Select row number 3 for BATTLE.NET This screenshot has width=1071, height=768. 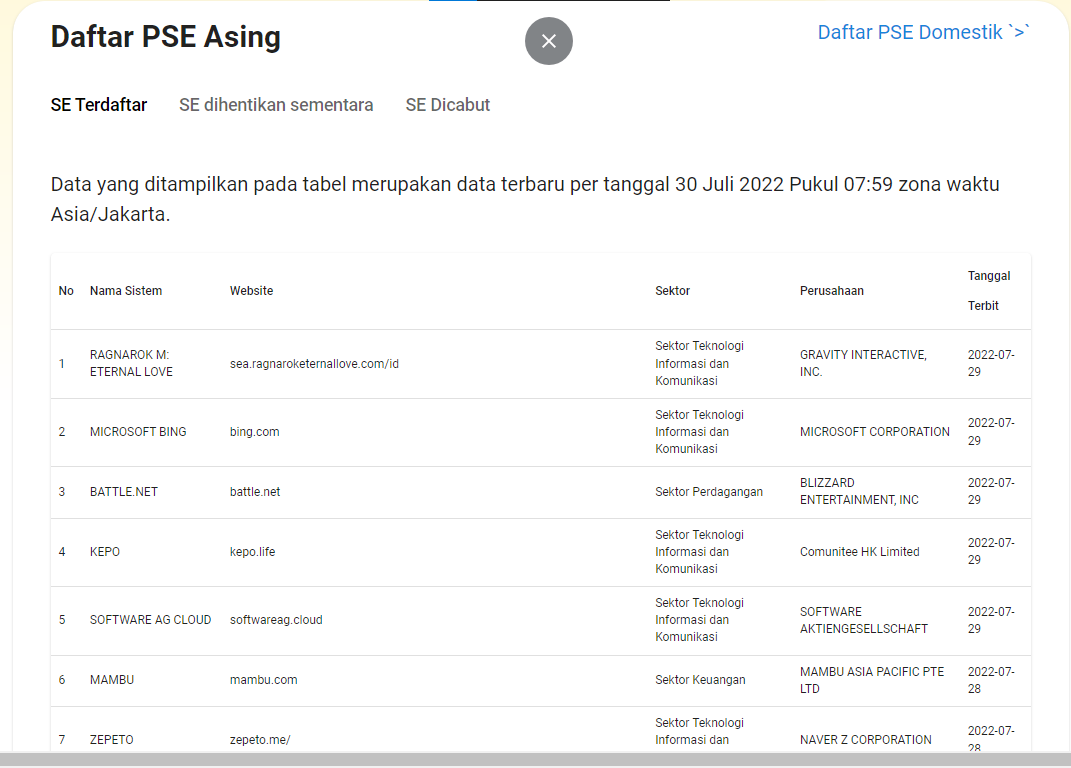click(x=62, y=491)
